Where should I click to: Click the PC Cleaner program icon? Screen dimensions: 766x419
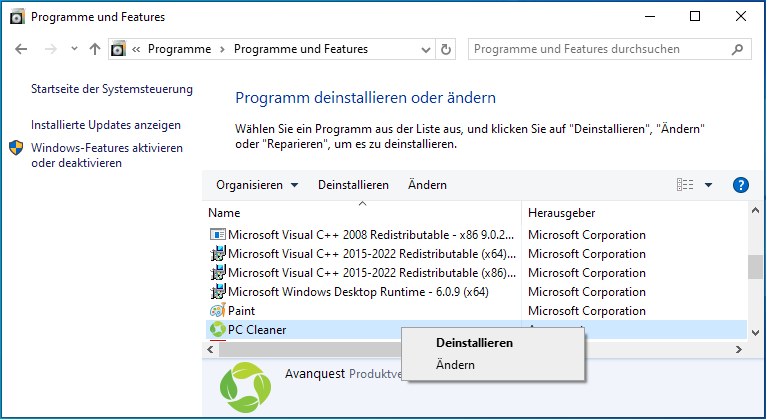pyautogui.click(x=217, y=330)
